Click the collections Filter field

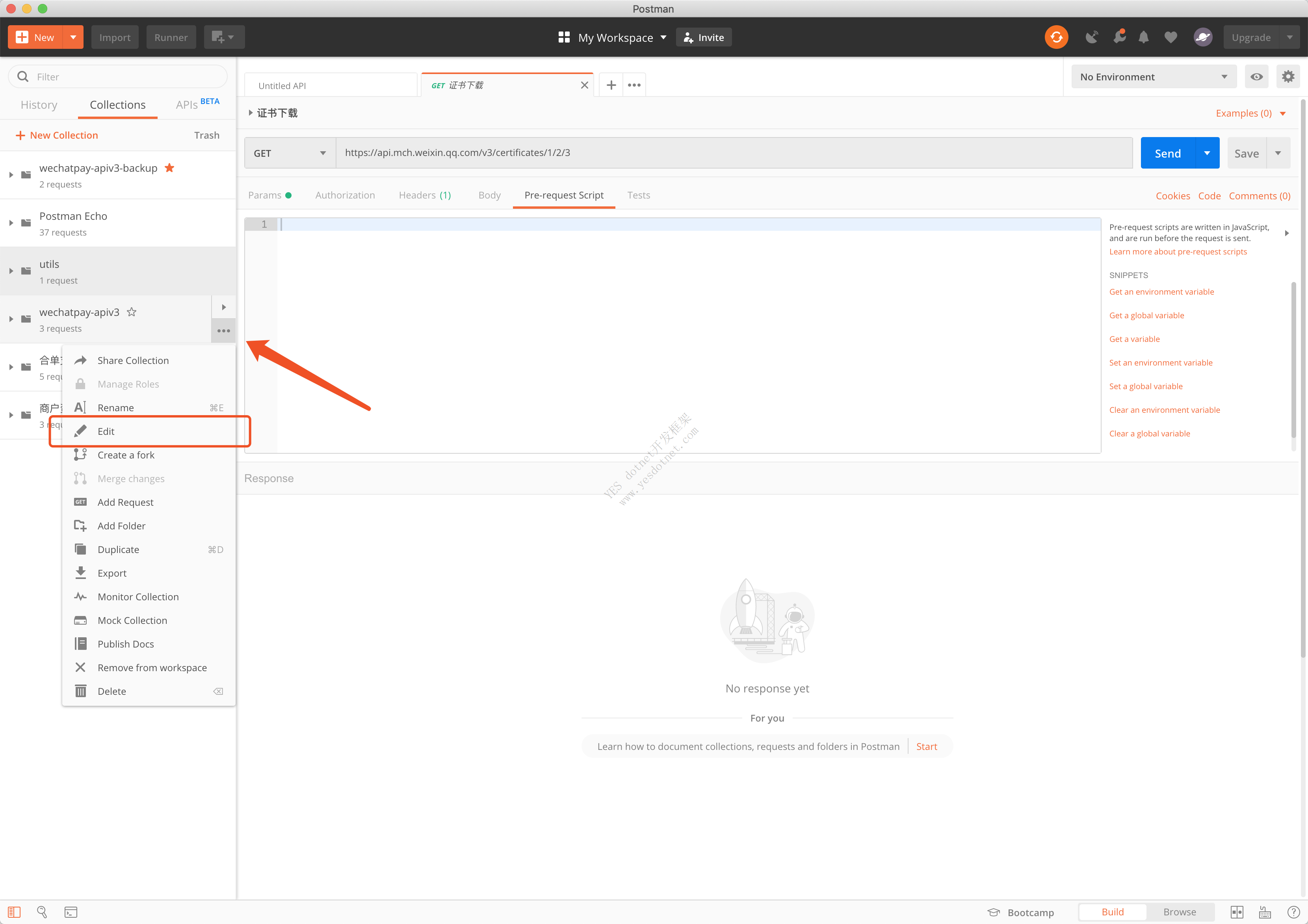tap(118, 76)
